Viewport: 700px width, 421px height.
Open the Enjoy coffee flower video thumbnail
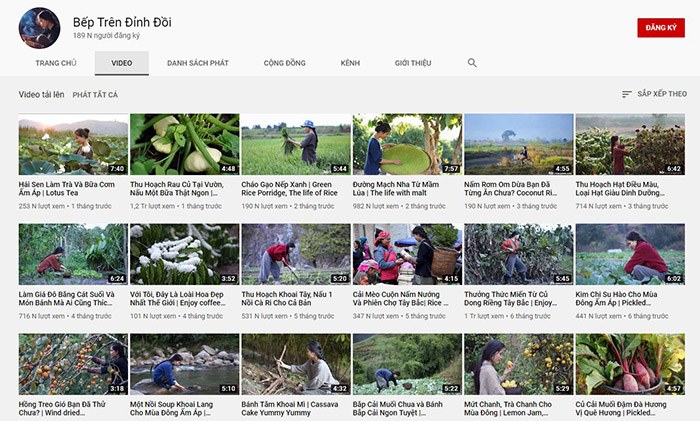coord(184,254)
